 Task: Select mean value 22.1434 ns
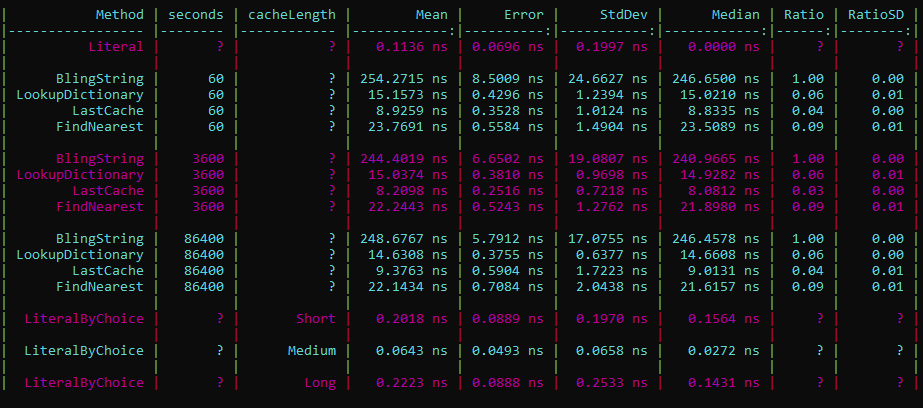(x=408, y=286)
